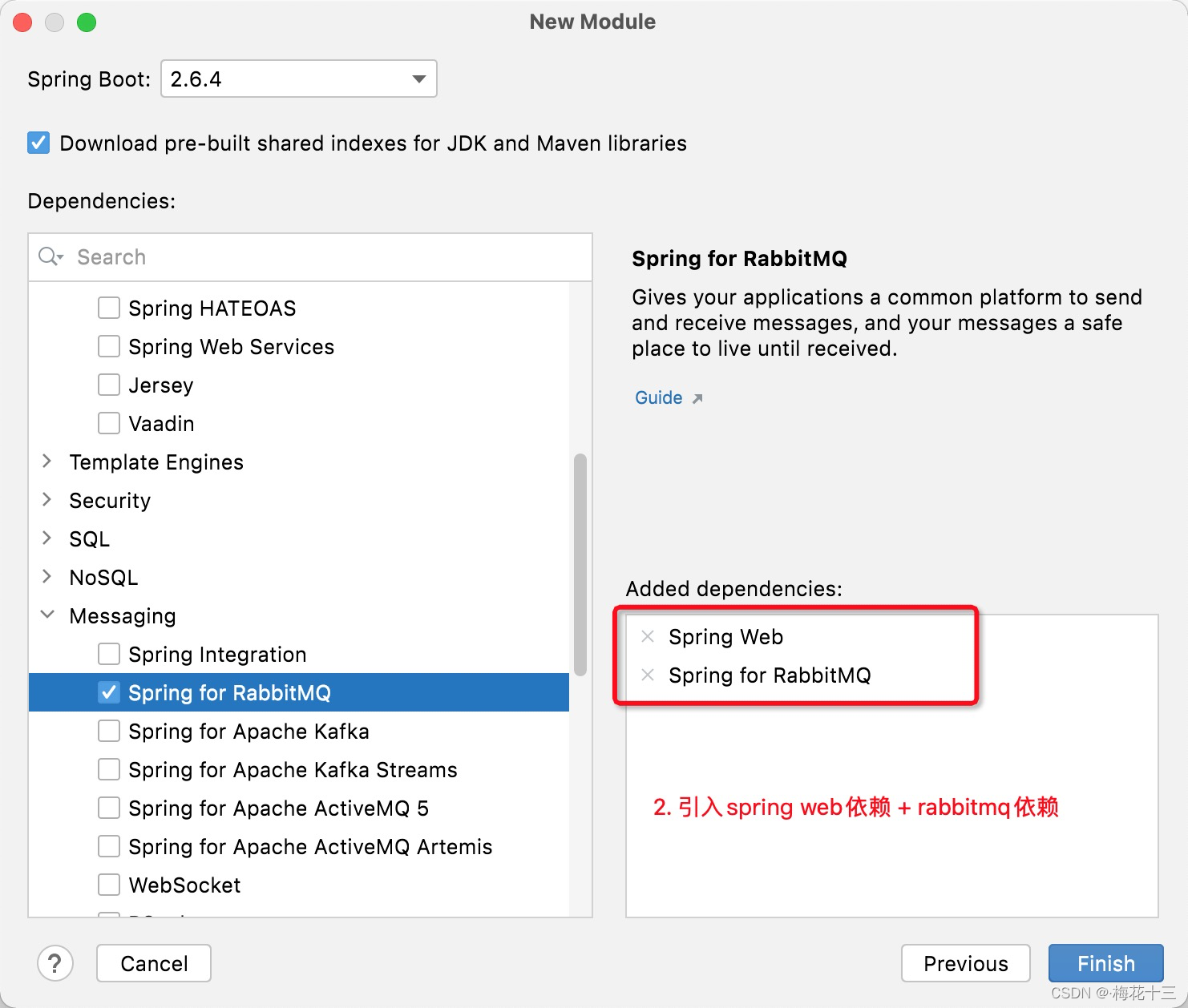Check Spring for Apache ActiveMQ Artemis
The width and height of the screenshot is (1188, 1008).
click(x=109, y=846)
